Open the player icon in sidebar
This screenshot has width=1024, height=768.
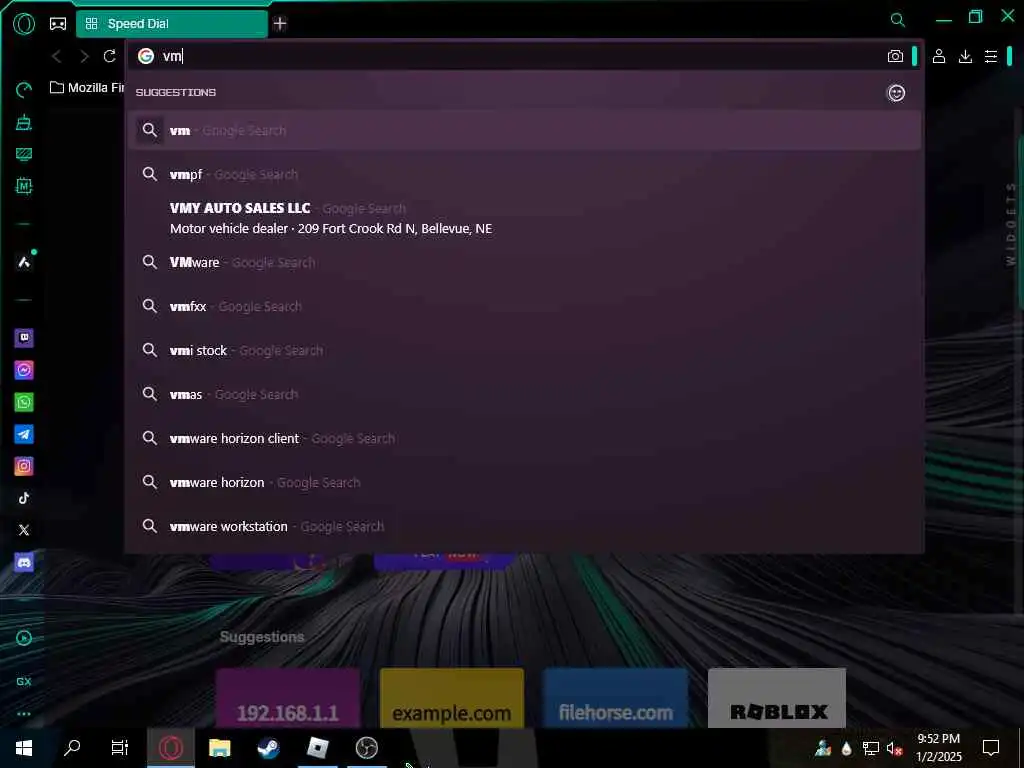tap(24, 638)
